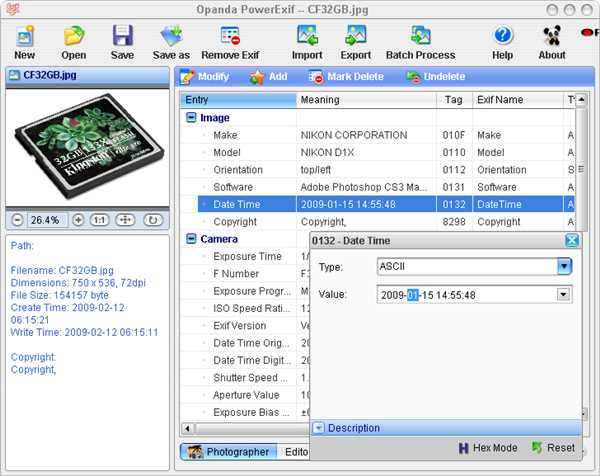Image resolution: width=600 pixels, height=476 pixels.
Task: Collapse the Image group in the list
Action: point(191,118)
